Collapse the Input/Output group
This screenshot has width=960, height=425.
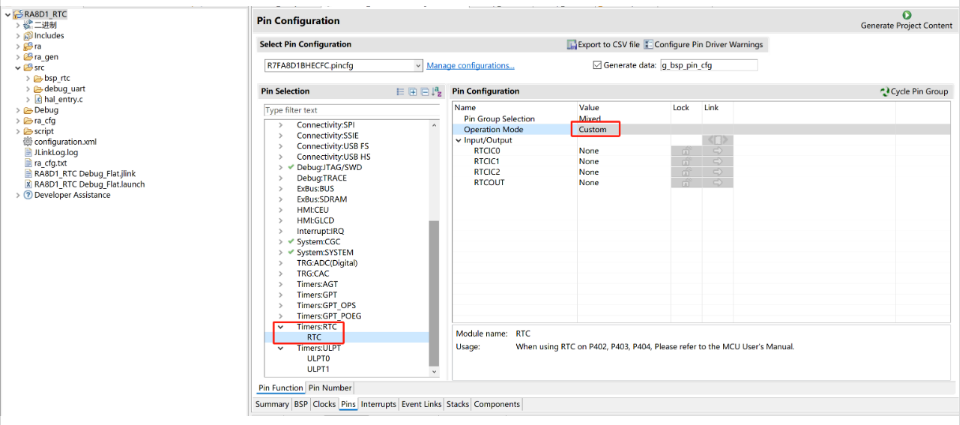pyautogui.click(x=458, y=140)
